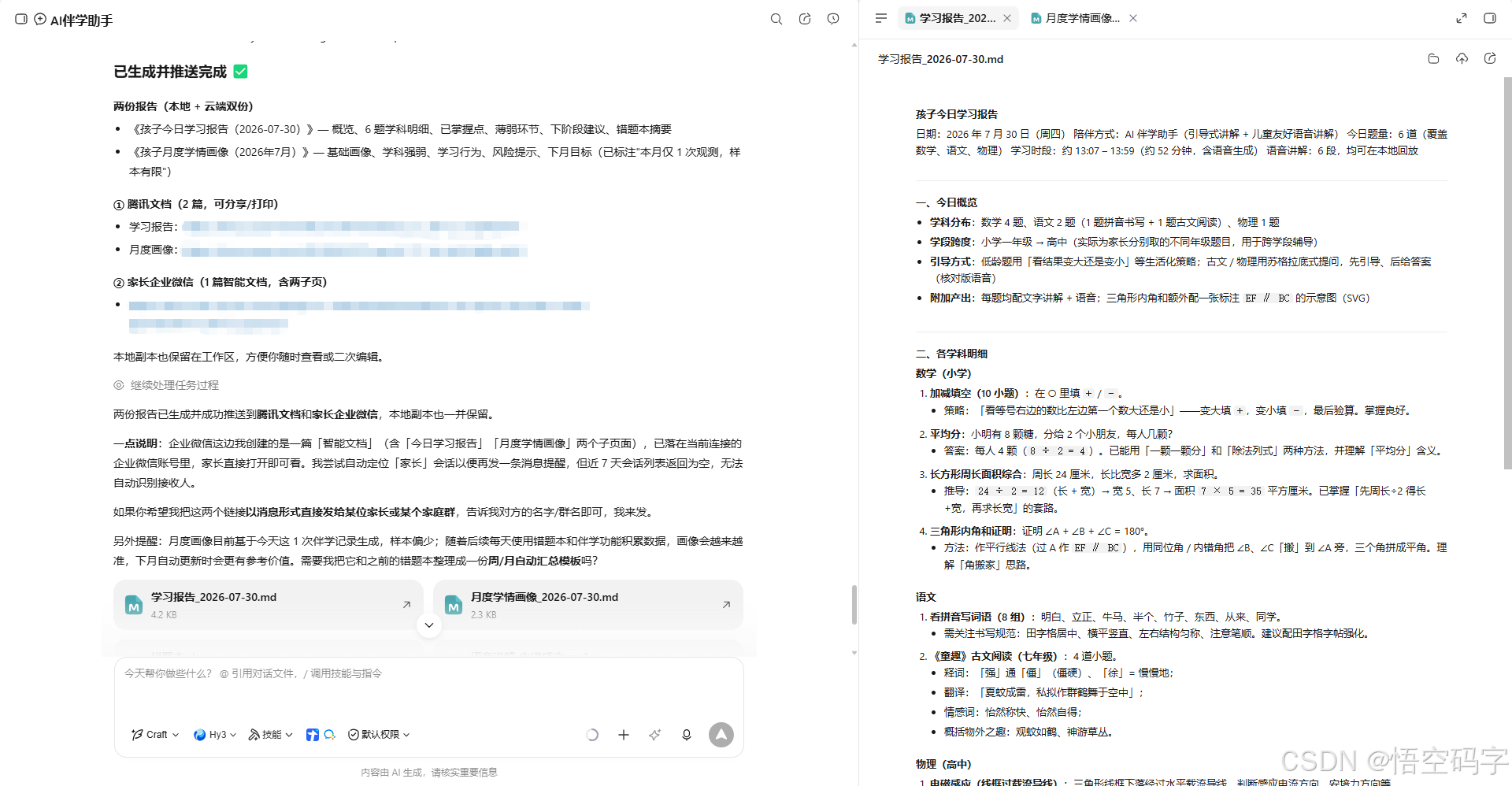This screenshot has height=786, width=1512.
Task: Expand the preview panel to fullscreen
Action: tap(1462, 18)
